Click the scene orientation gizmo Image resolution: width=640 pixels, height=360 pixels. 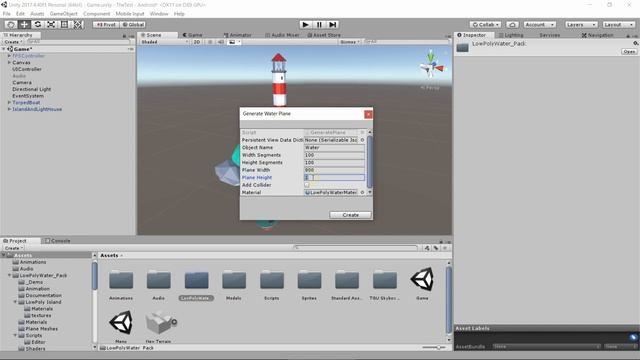pyautogui.click(x=432, y=67)
